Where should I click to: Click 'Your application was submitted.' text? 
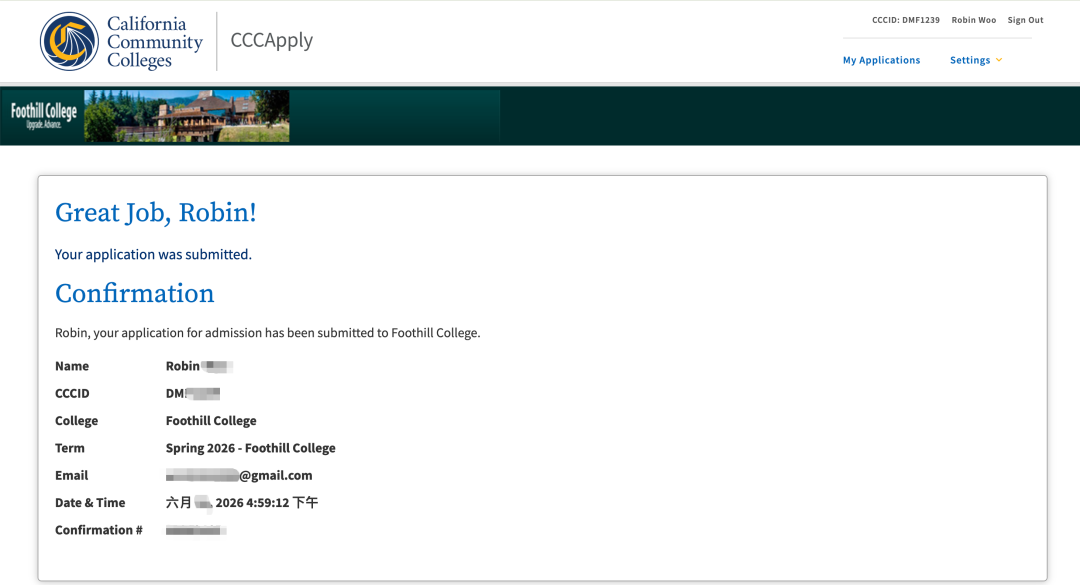pyautogui.click(x=154, y=254)
